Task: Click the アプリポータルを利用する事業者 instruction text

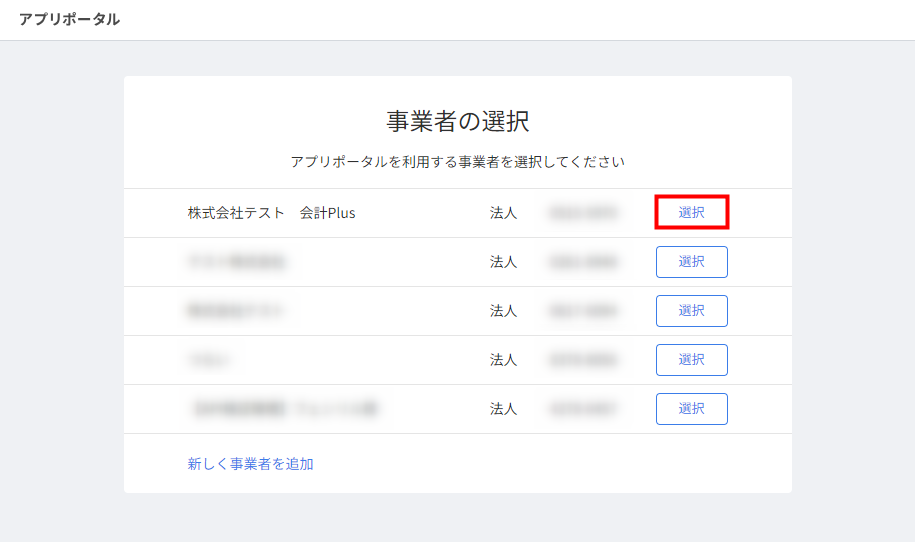Action: point(457,161)
